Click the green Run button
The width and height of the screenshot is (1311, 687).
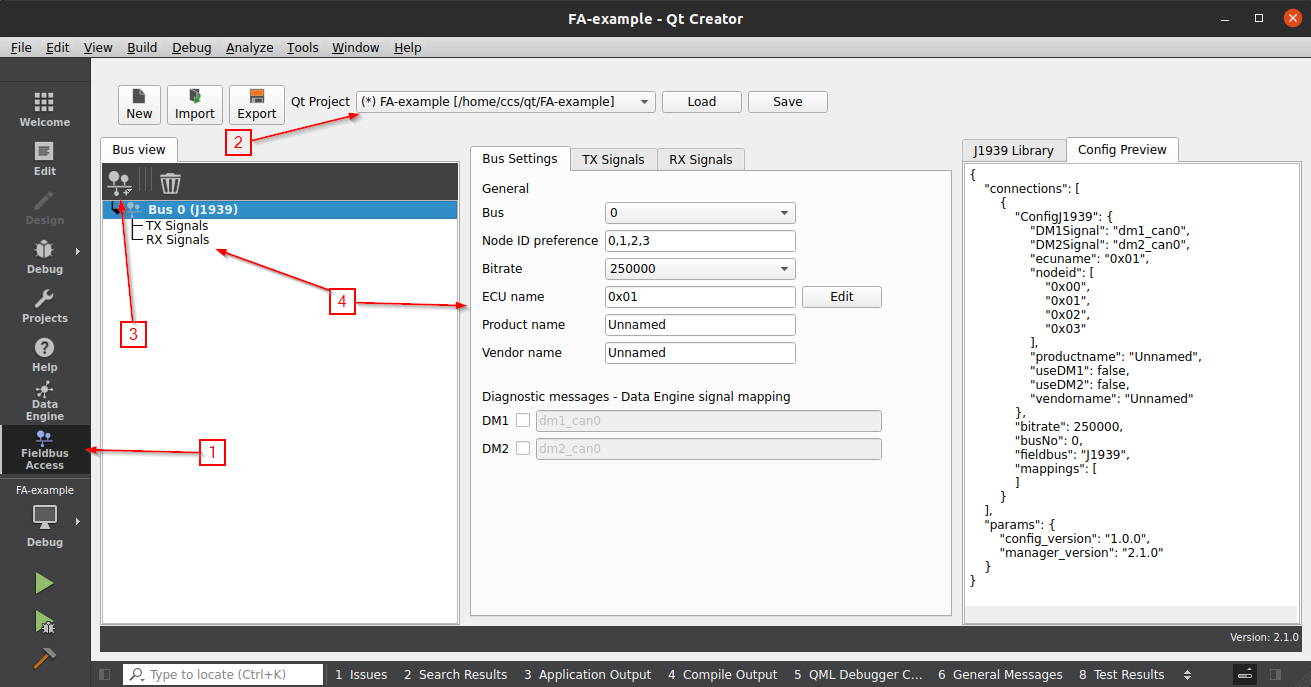coord(44,583)
